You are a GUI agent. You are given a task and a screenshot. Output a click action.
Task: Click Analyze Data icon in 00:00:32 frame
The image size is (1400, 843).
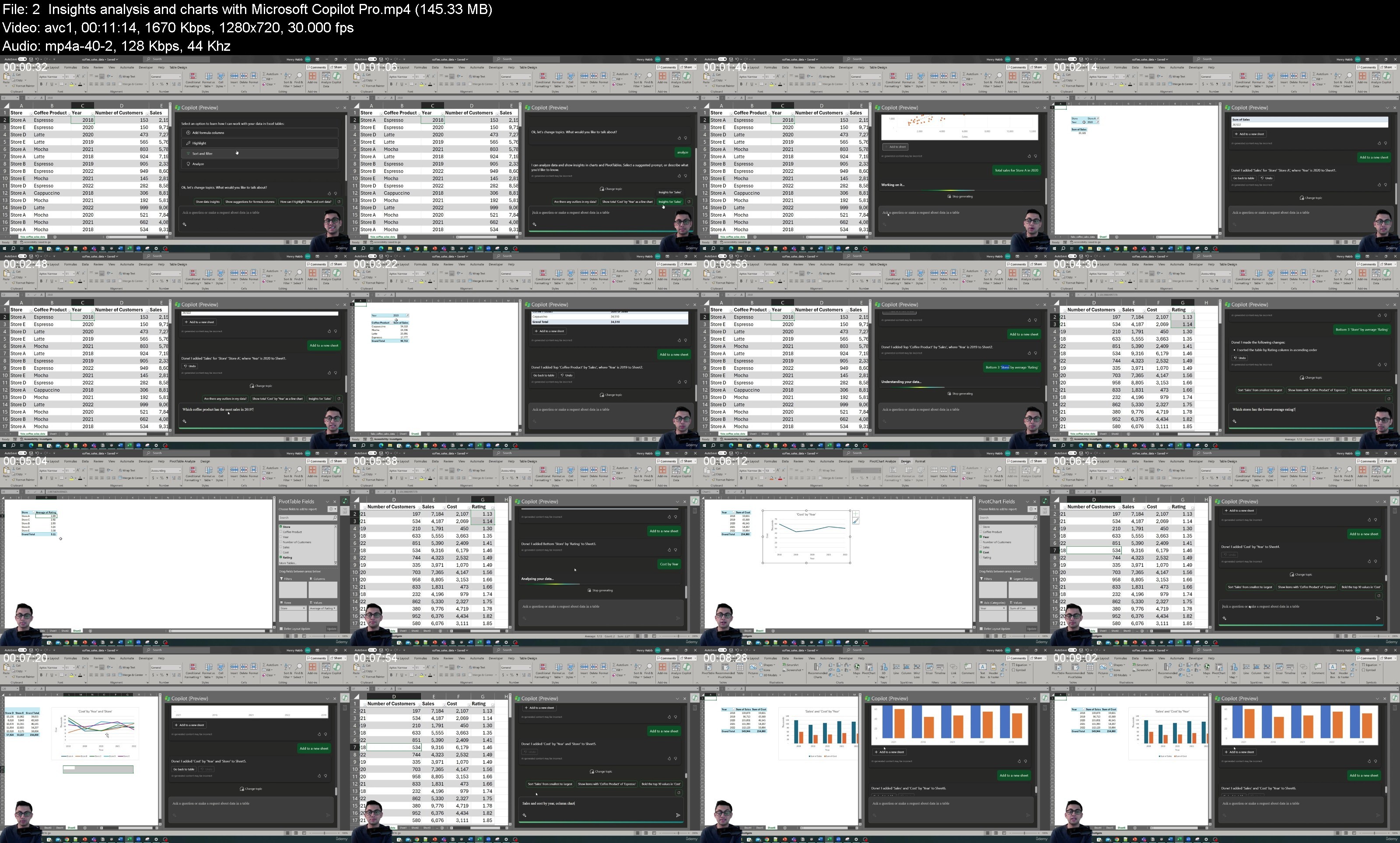(x=327, y=76)
